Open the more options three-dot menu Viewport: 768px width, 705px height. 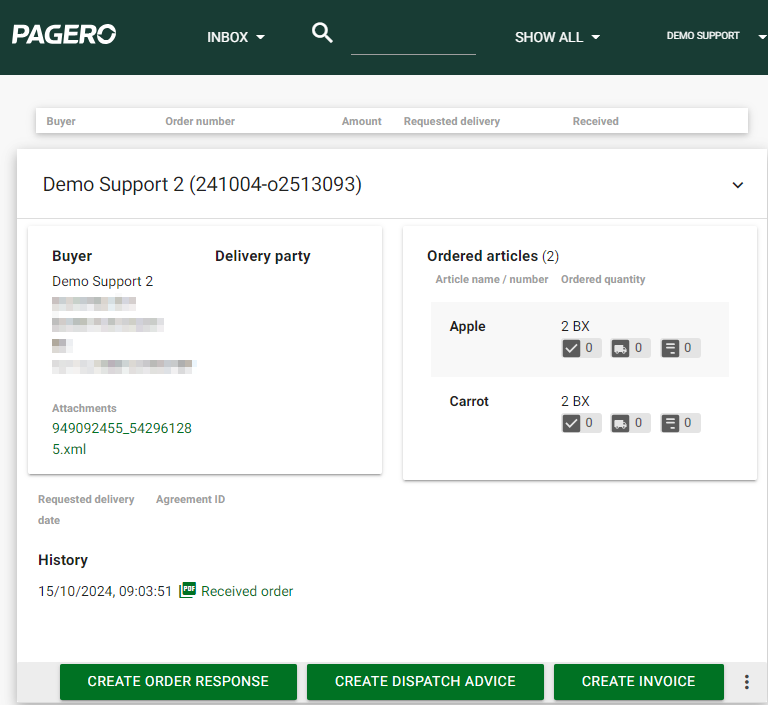click(746, 682)
